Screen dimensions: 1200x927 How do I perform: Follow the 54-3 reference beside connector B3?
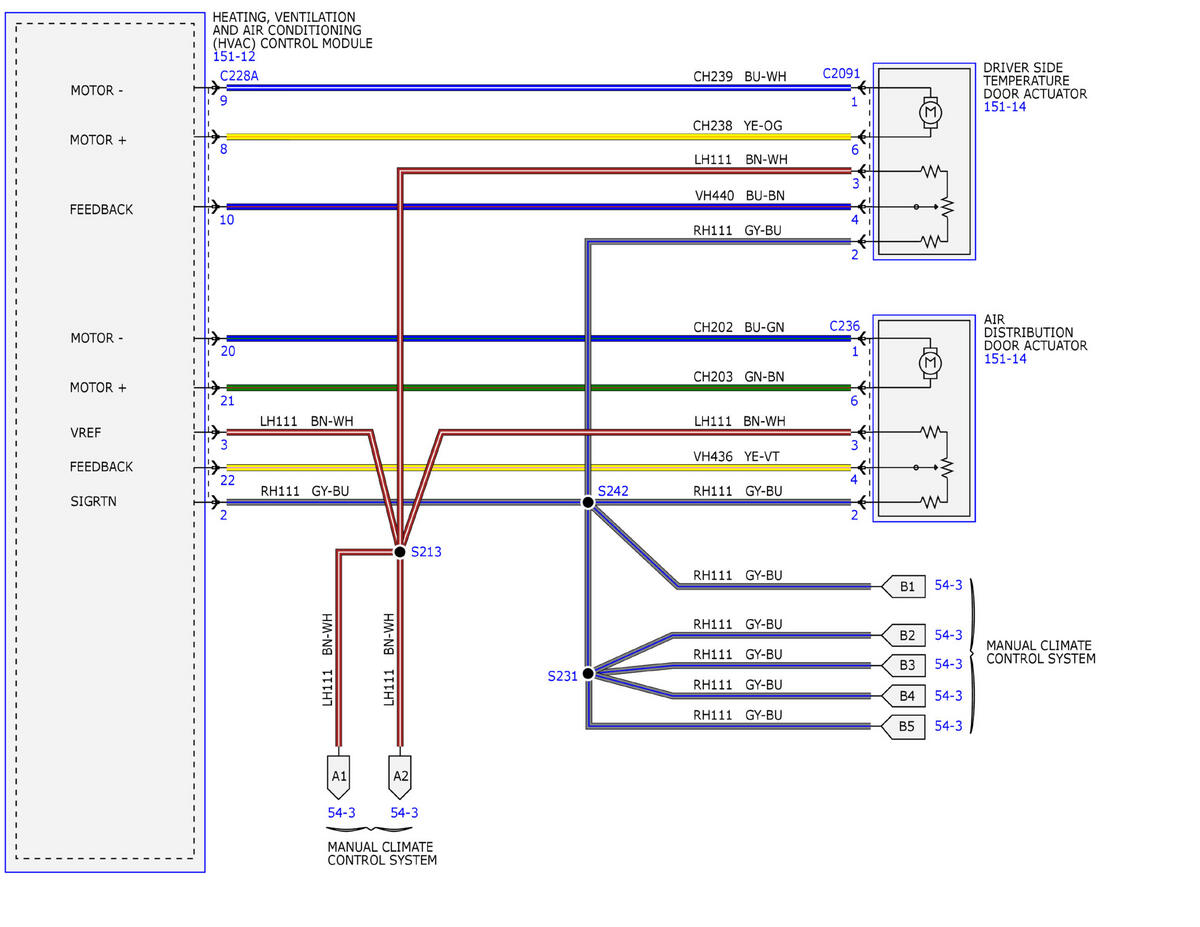tap(948, 665)
